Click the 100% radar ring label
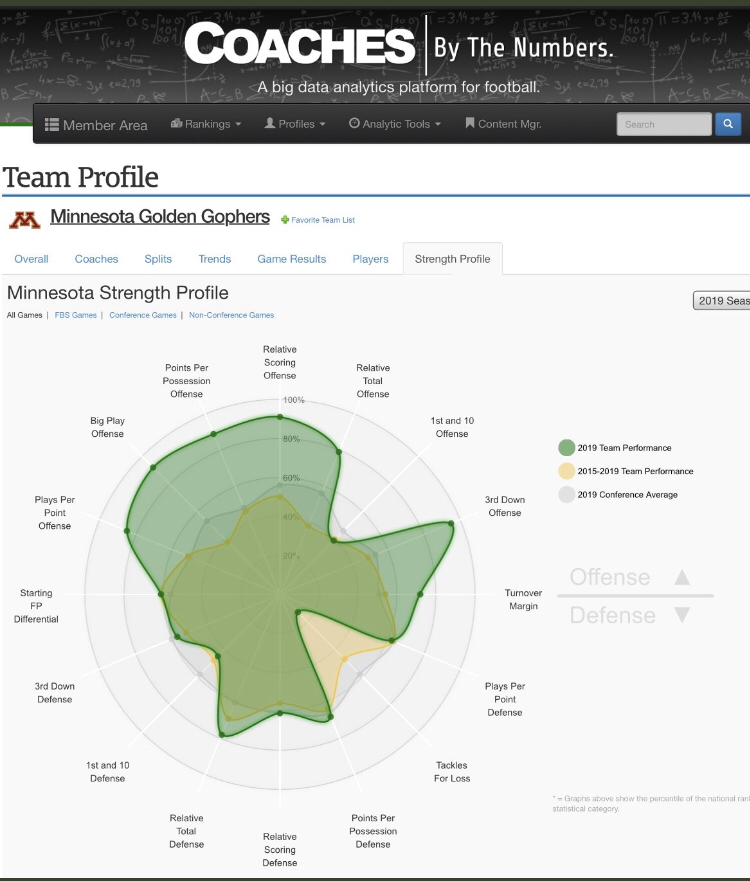This screenshot has width=750, height=881. point(293,400)
